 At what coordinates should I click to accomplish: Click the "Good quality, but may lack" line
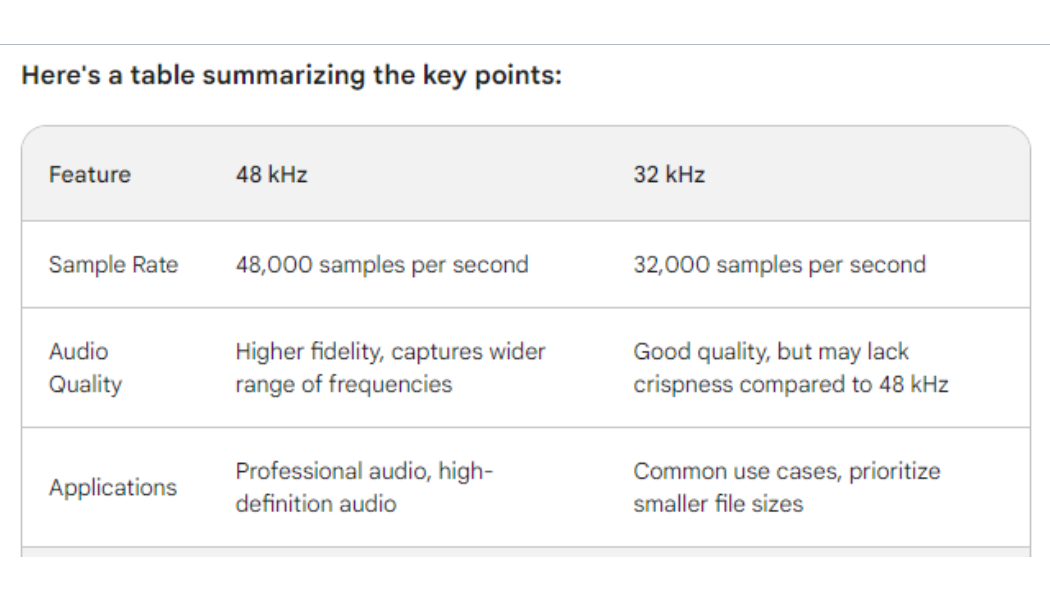(771, 352)
